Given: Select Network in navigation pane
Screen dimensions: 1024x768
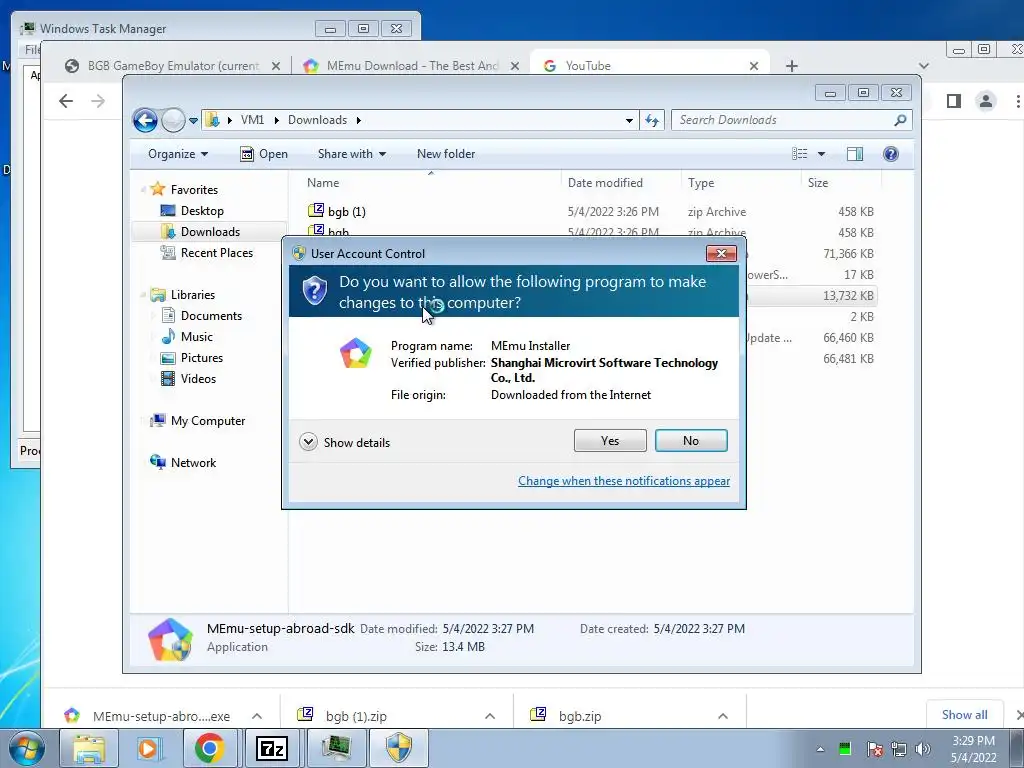Looking at the screenshot, I should pyautogui.click(x=193, y=463).
